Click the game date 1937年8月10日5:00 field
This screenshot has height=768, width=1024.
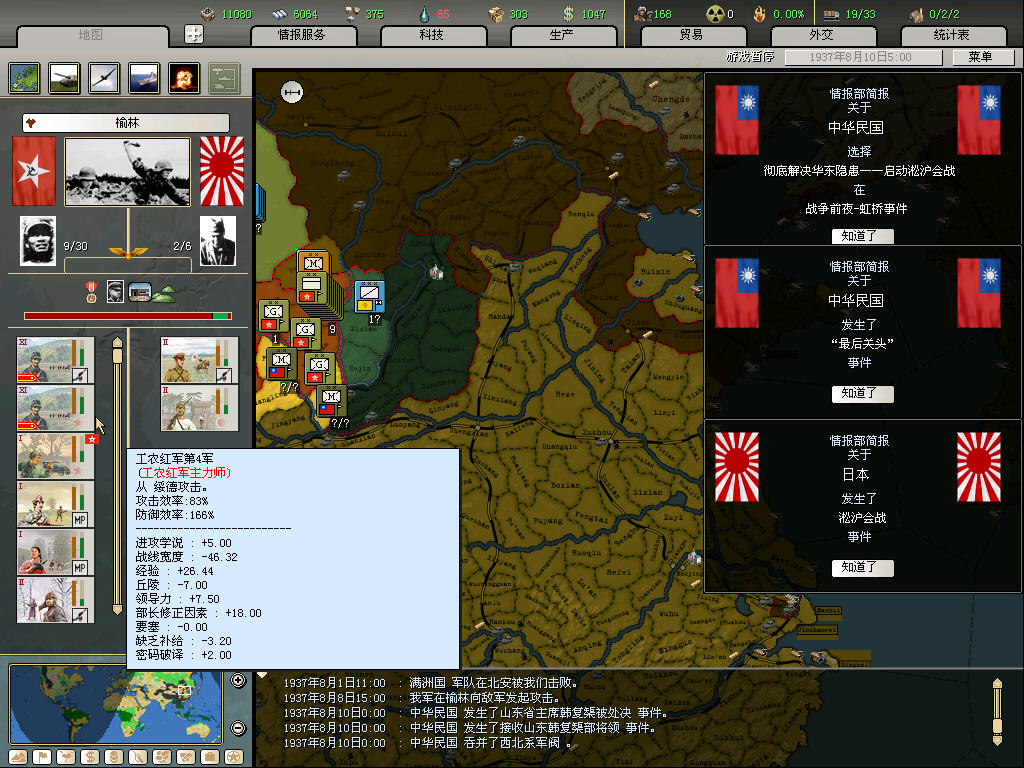863,57
